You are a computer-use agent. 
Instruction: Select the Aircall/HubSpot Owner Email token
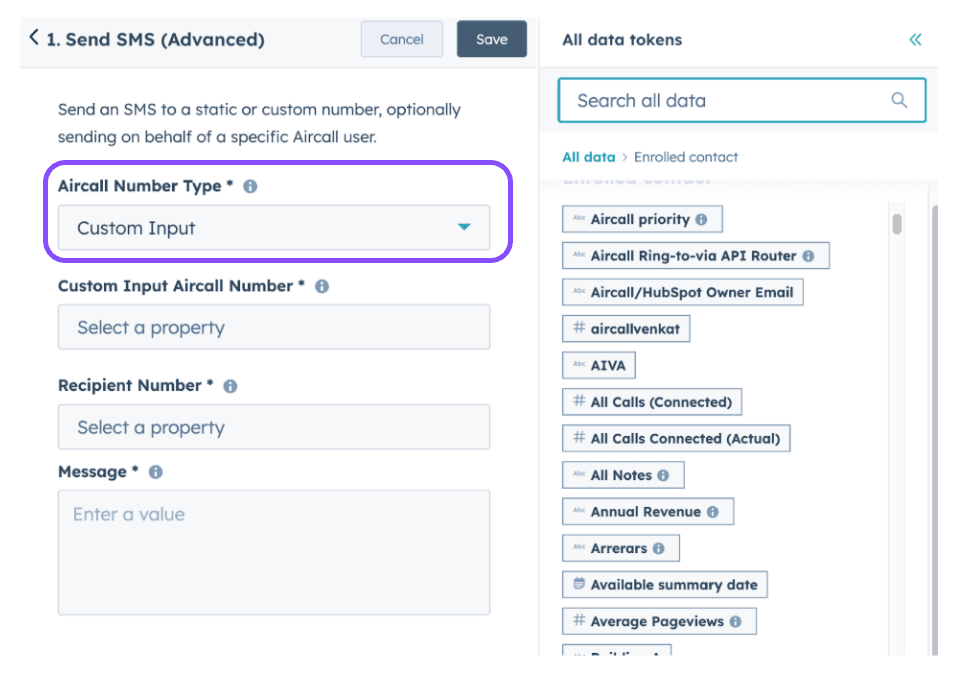[685, 292]
